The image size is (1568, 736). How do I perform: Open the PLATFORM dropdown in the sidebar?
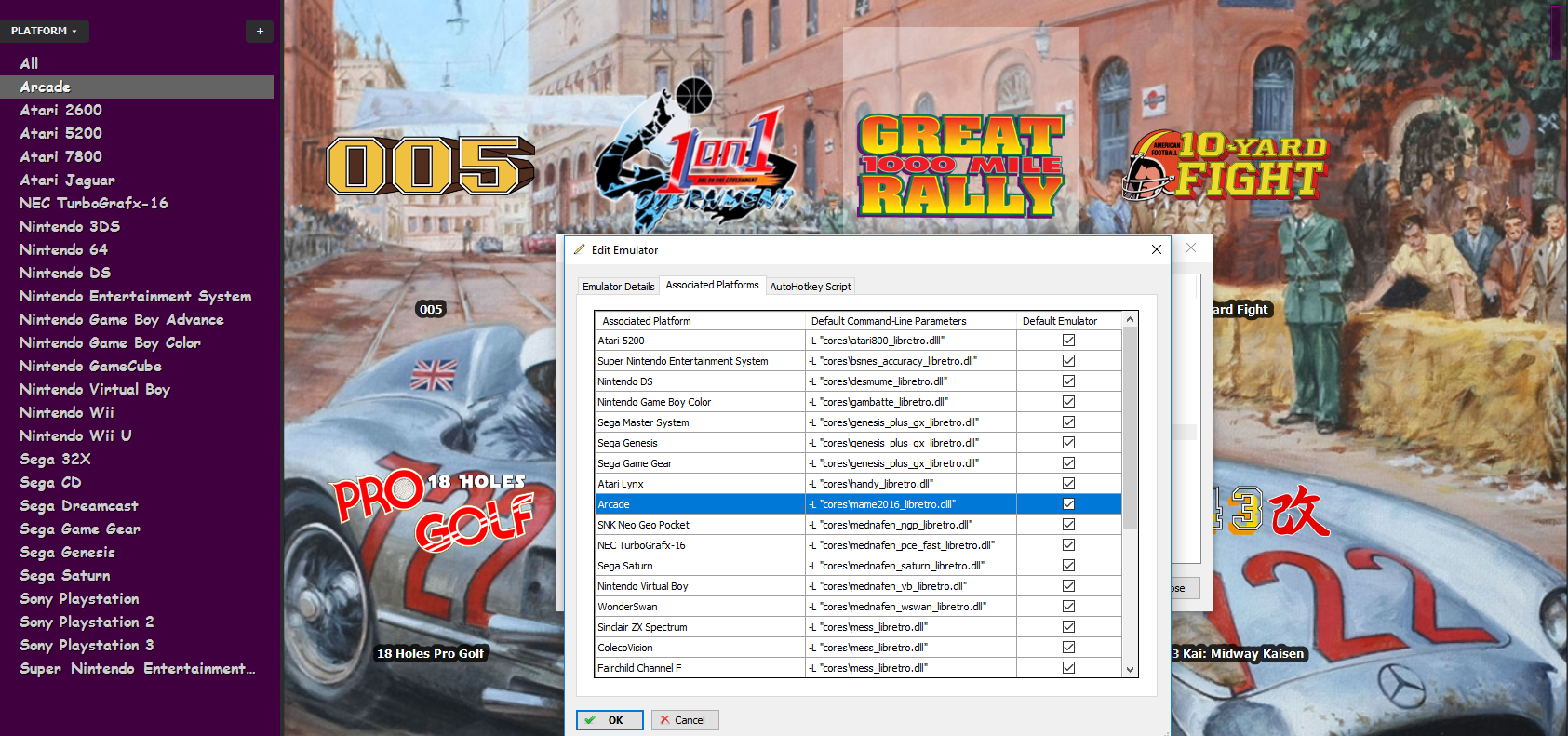pyautogui.click(x=45, y=31)
